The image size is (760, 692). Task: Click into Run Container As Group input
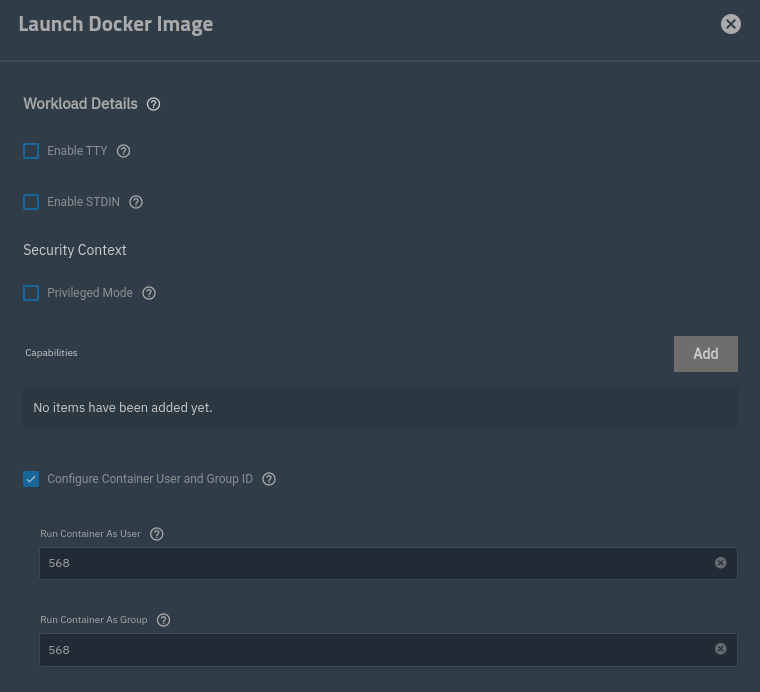370,649
